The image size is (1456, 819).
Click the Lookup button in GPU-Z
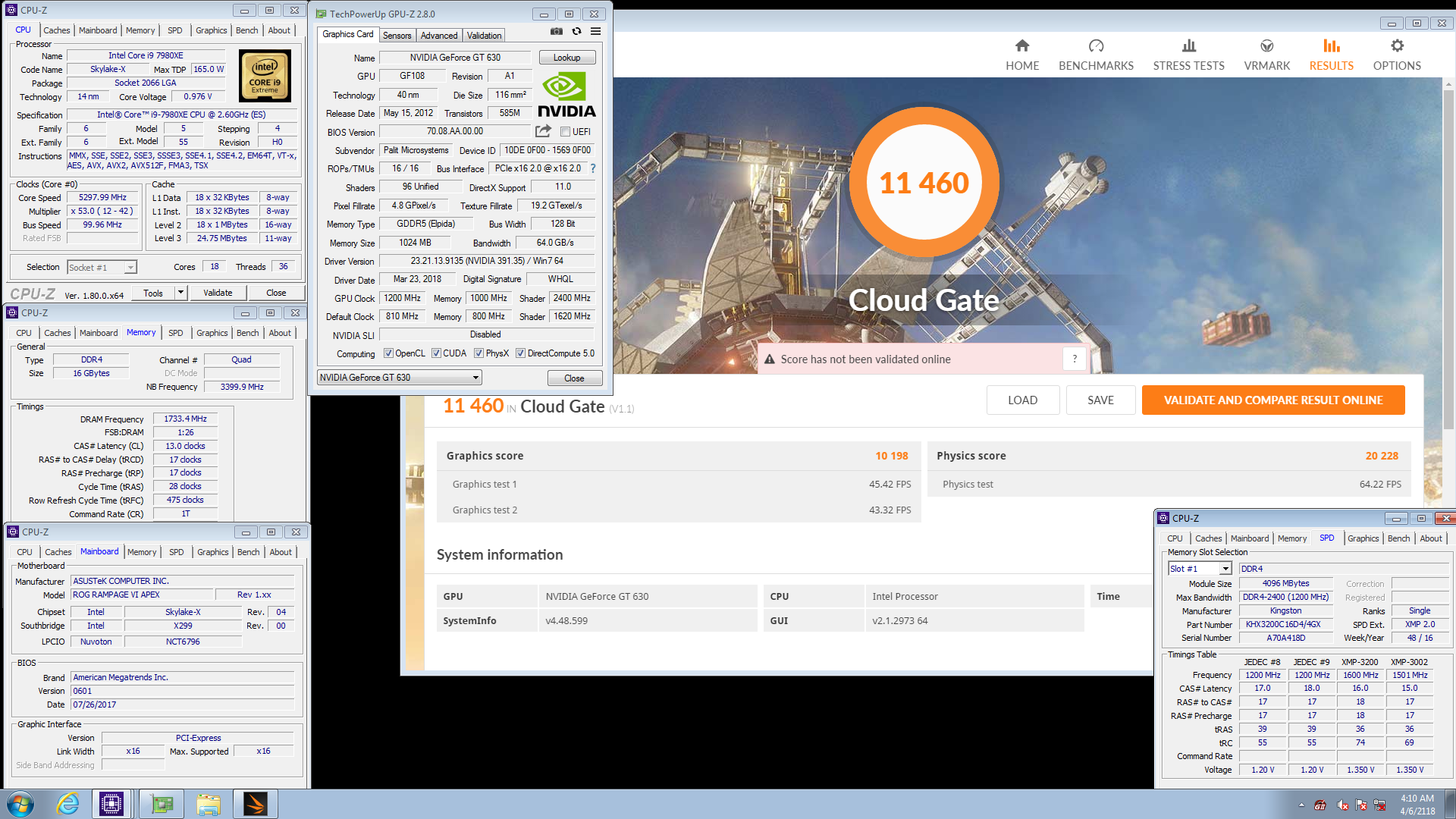pos(566,58)
